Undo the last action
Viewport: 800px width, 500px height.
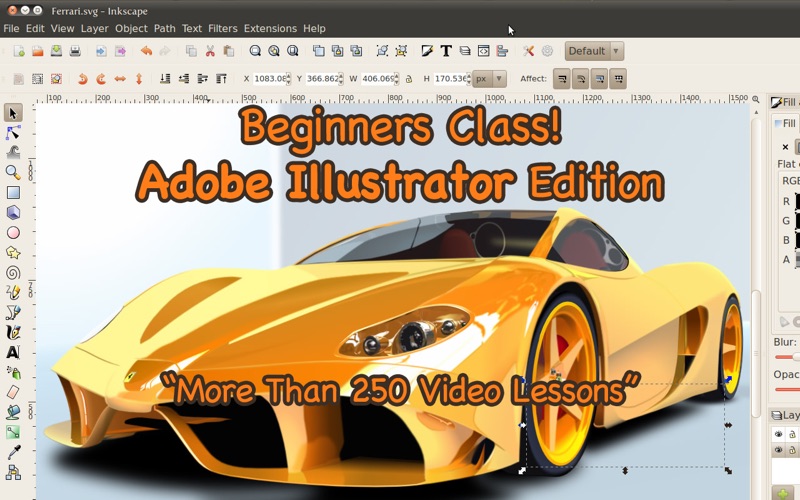click(146, 51)
